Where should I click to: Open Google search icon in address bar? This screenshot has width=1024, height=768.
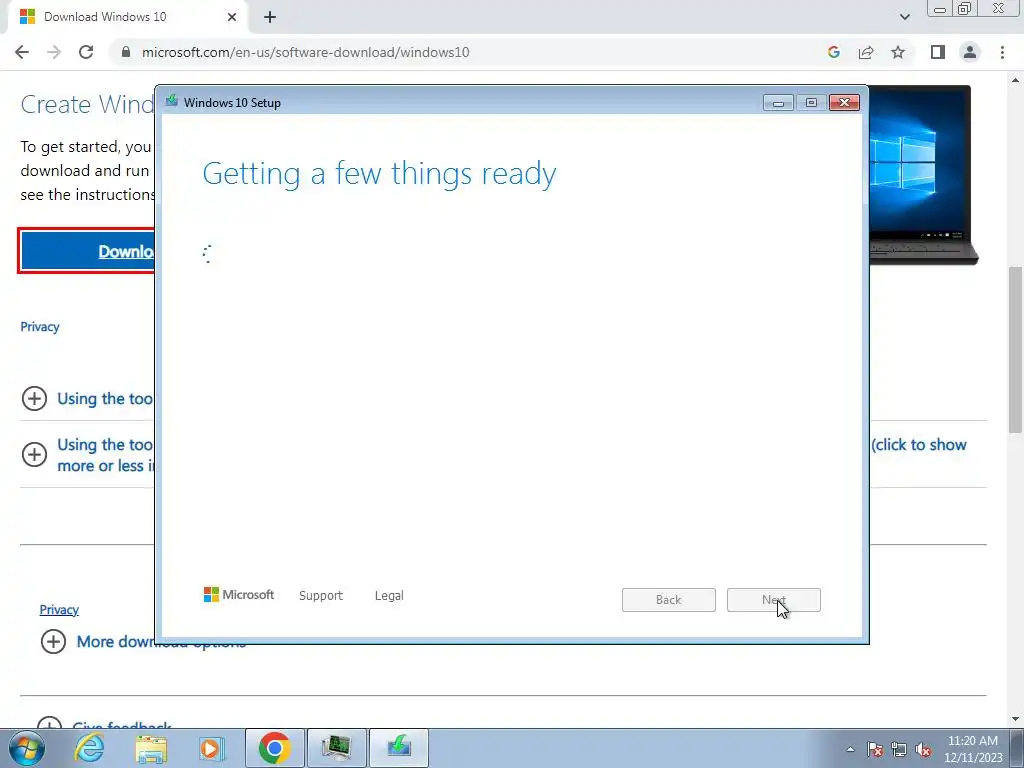point(833,52)
